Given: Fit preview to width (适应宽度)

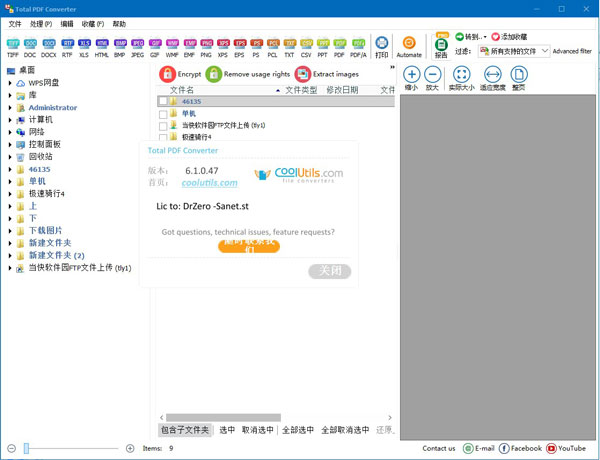Looking at the screenshot, I should pos(493,78).
